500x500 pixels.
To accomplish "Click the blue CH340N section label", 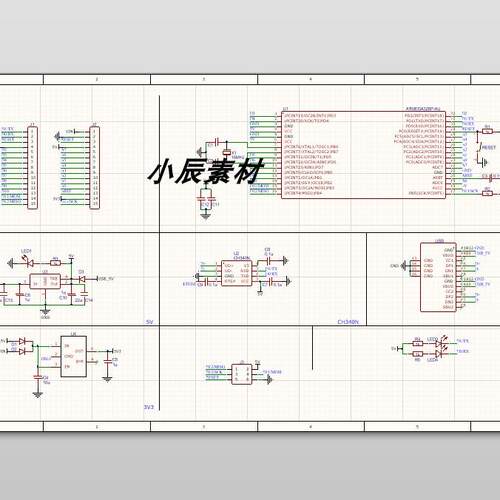I will point(348,322).
